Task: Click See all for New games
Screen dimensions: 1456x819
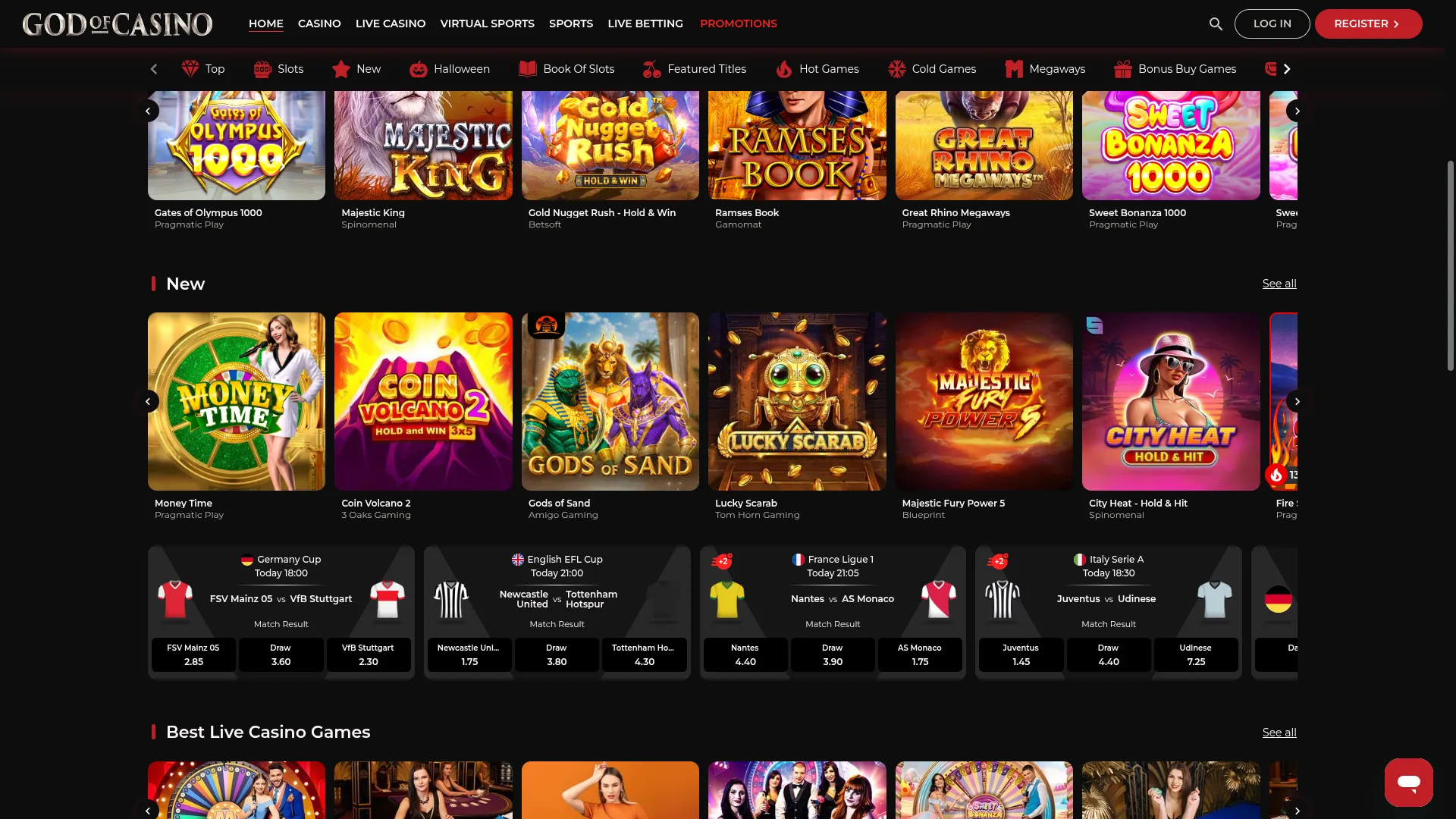Action: pos(1279,284)
